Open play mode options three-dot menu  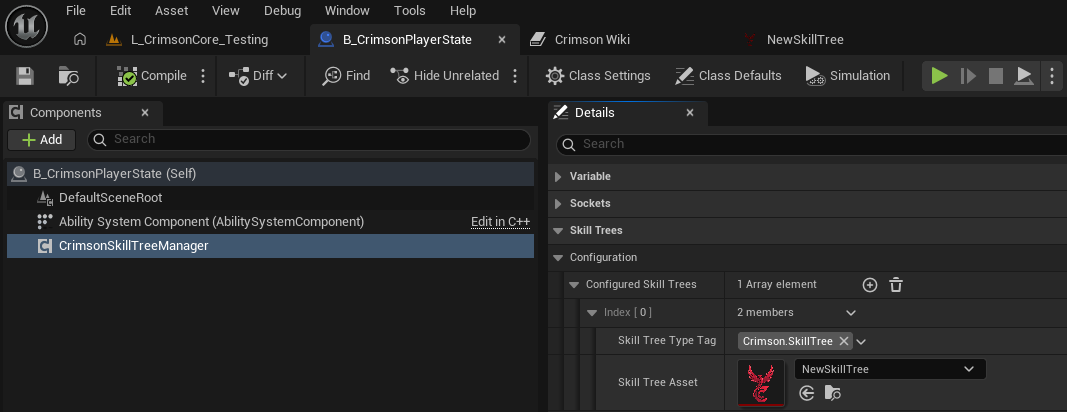(x=1051, y=76)
